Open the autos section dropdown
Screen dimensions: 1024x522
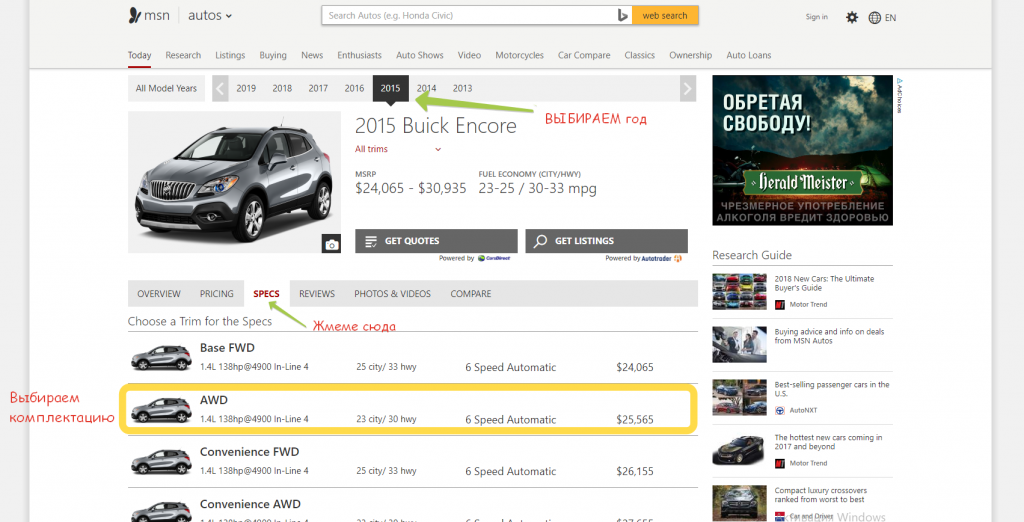pyautogui.click(x=210, y=16)
